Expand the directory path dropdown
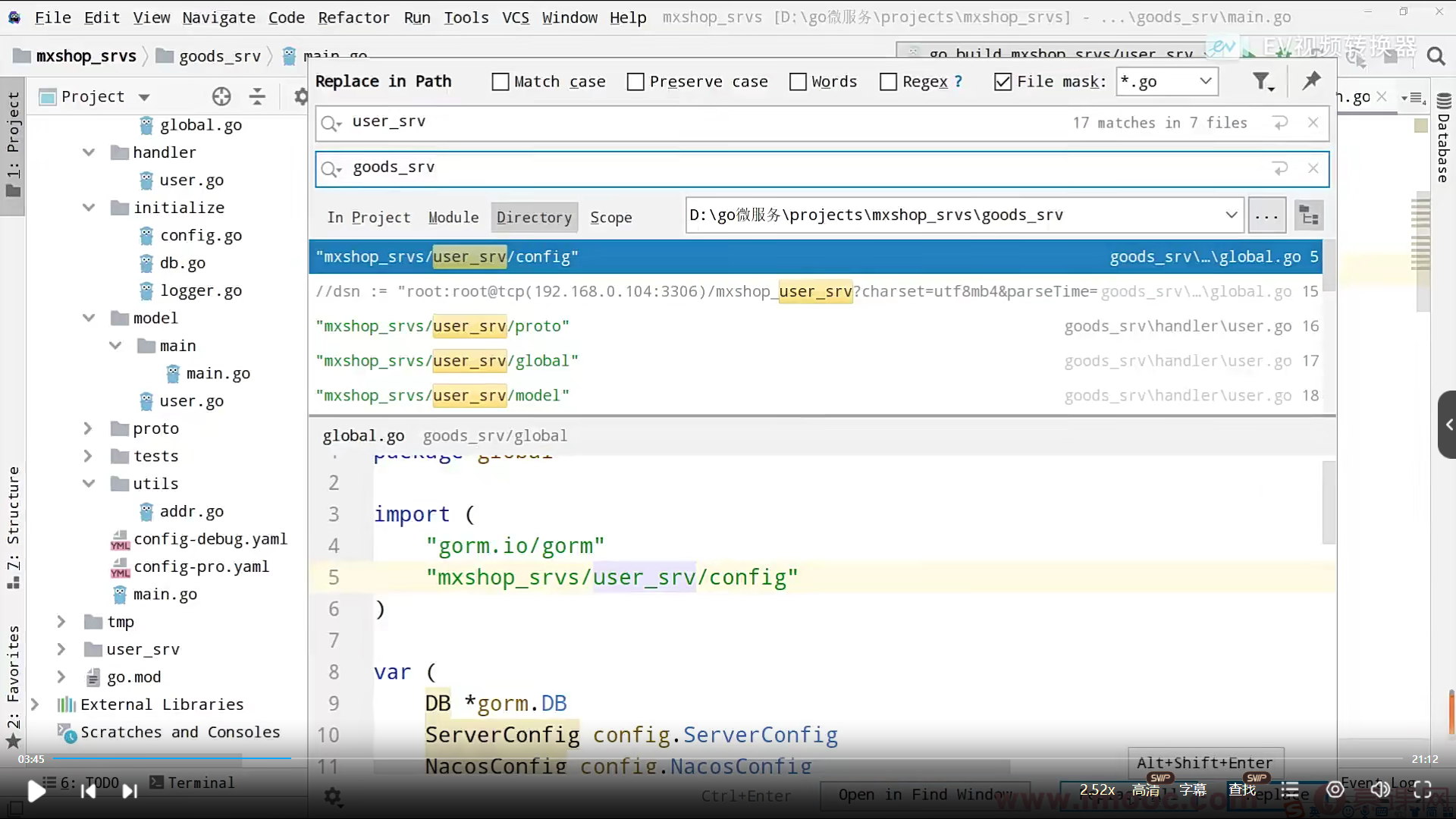The width and height of the screenshot is (1456, 819). click(x=1231, y=215)
